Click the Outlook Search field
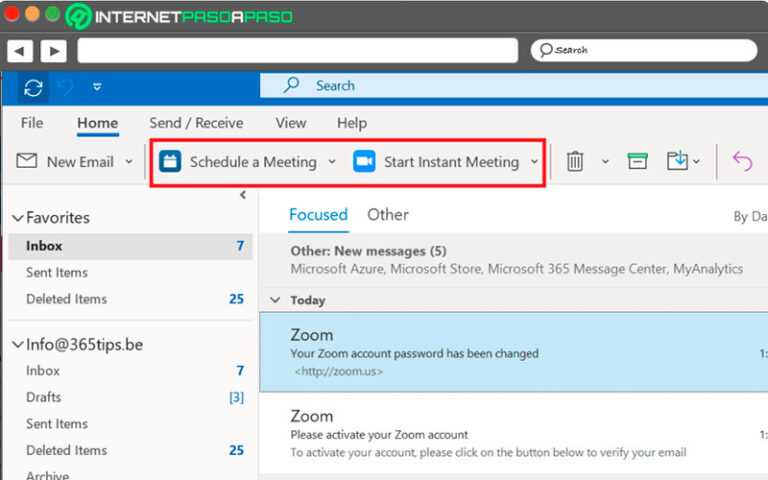This screenshot has height=480, width=768. pos(514,86)
